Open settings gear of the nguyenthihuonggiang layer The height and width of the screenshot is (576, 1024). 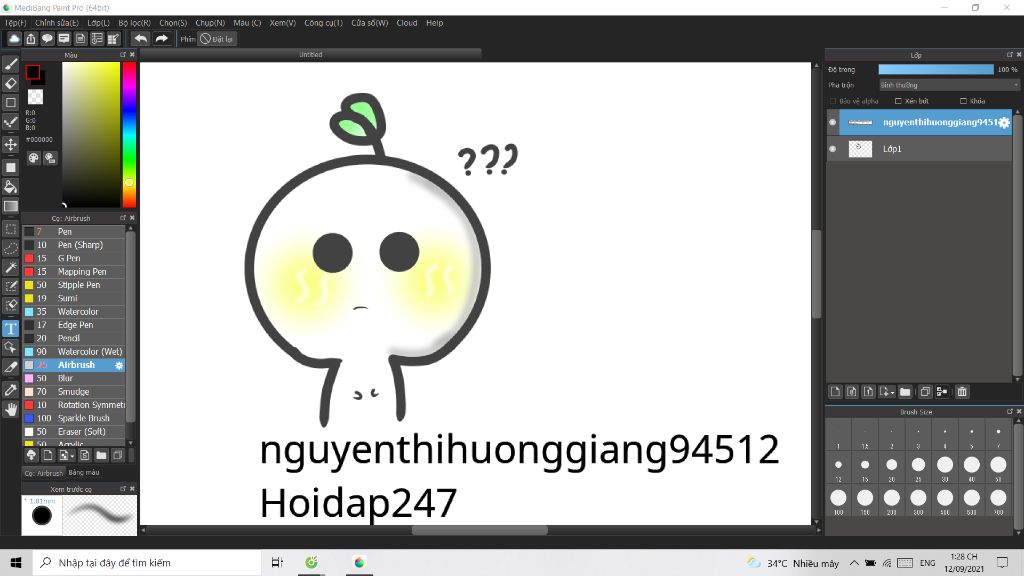1004,122
